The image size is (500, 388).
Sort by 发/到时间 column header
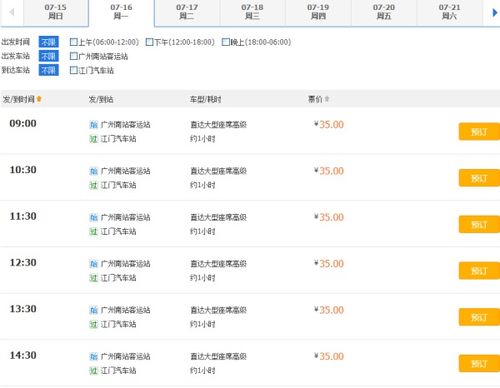[22, 99]
